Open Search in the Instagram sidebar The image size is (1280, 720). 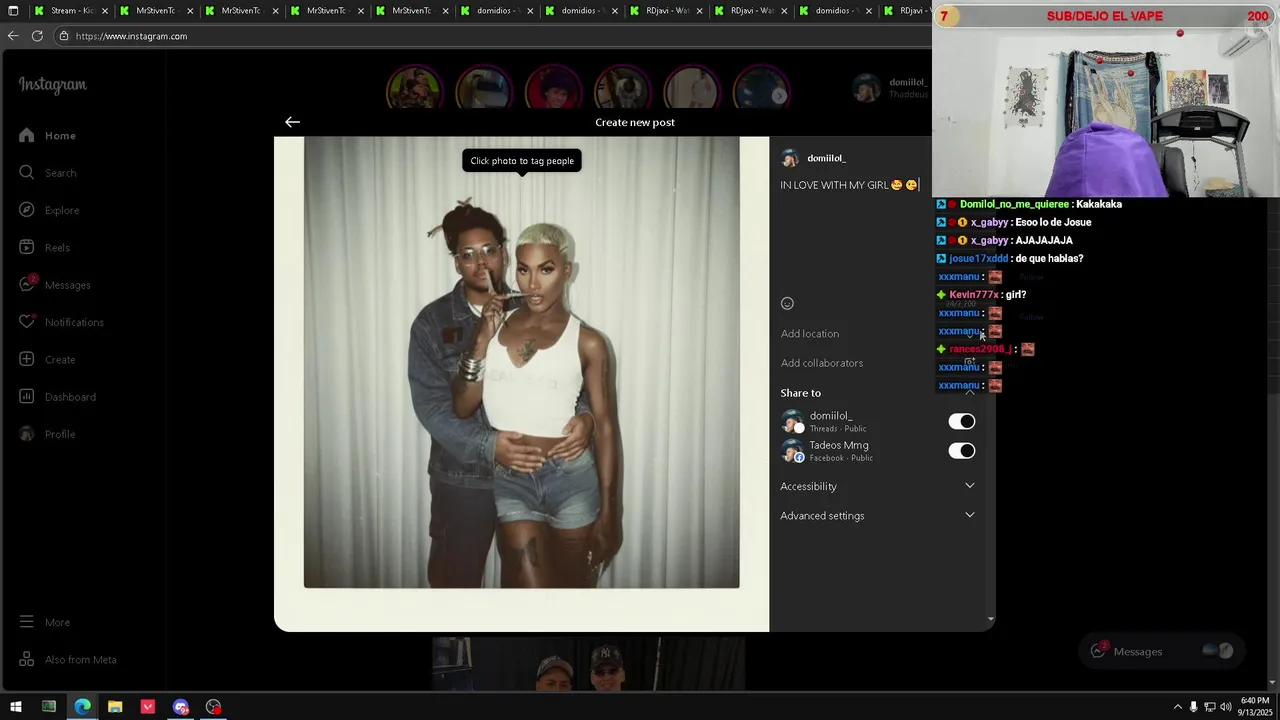coord(47,173)
